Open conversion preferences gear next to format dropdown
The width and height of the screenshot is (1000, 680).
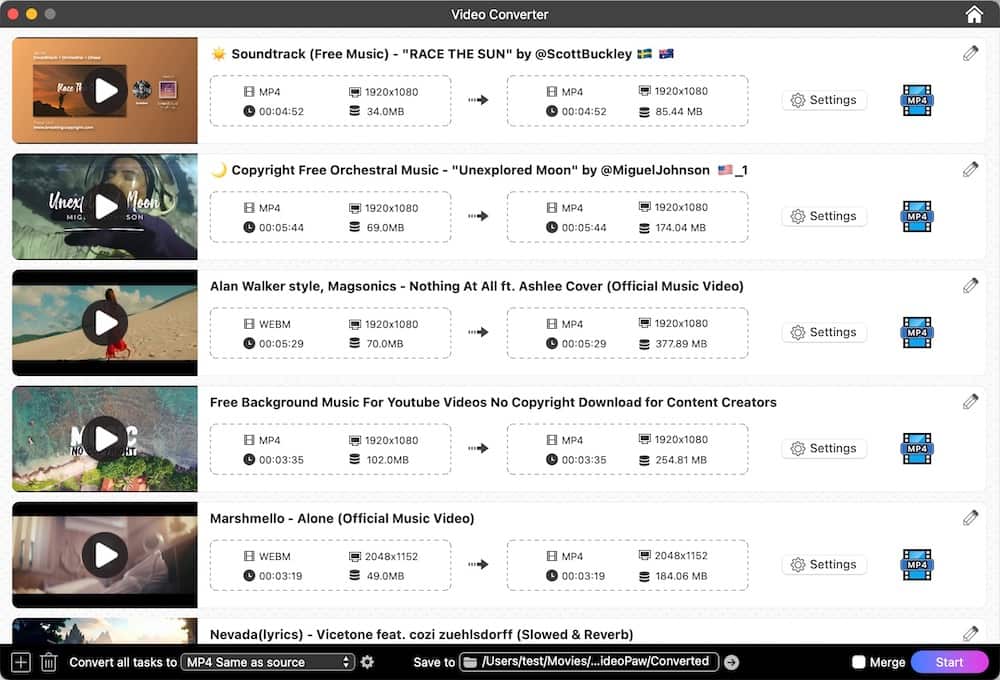click(367, 662)
